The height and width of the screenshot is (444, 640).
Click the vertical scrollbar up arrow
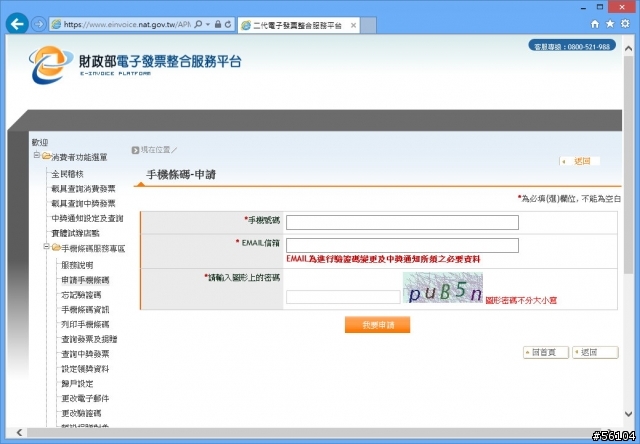tap(629, 49)
